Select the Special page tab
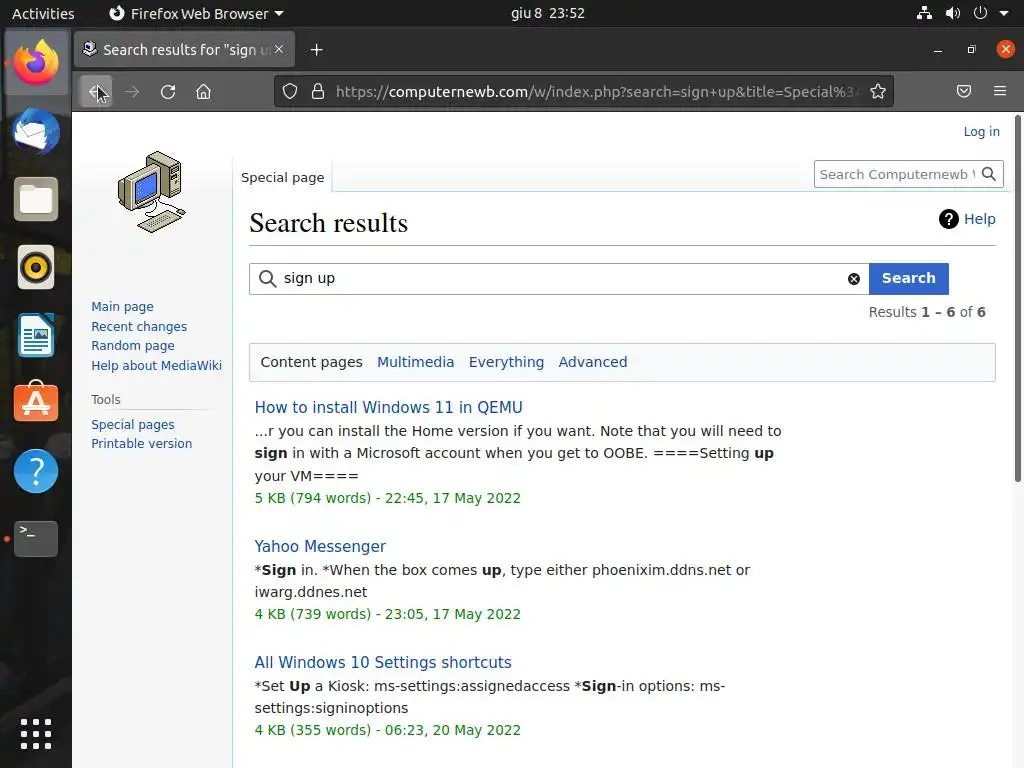1024x768 pixels. (283, 177)
